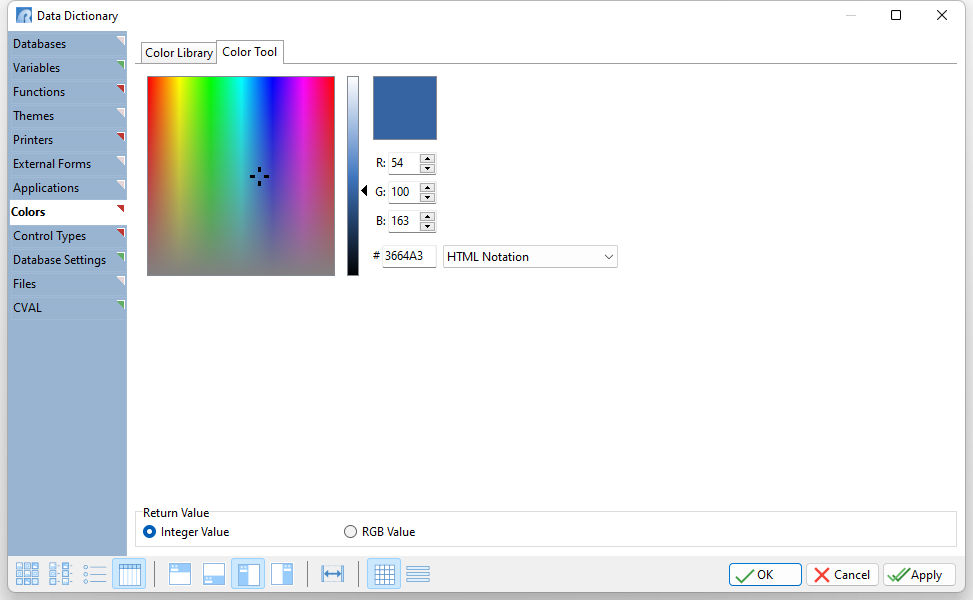
Task: Dock navigation panel on right
Action: [282, 573]
